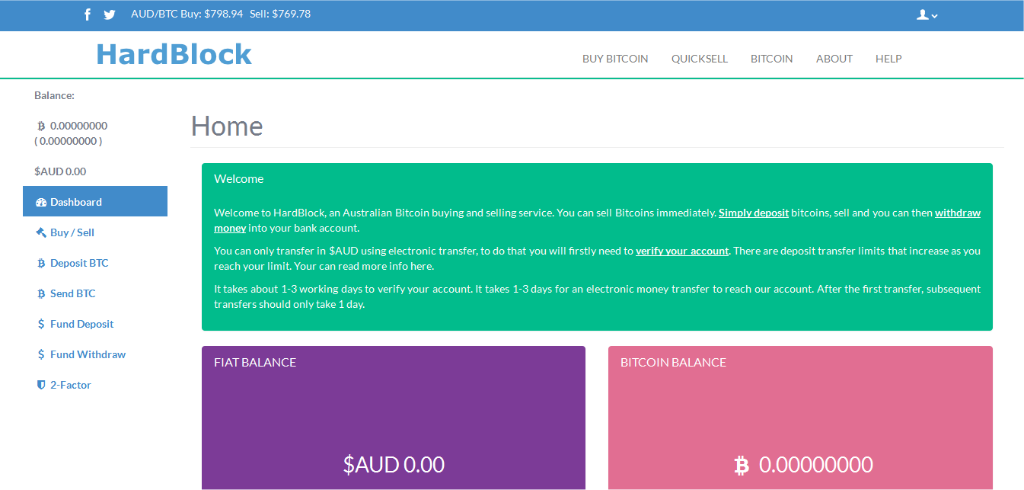Click the bitcoin symbol in sidebar balance
This screenshot has width=1024, height=490.
(x=41, y=125)
